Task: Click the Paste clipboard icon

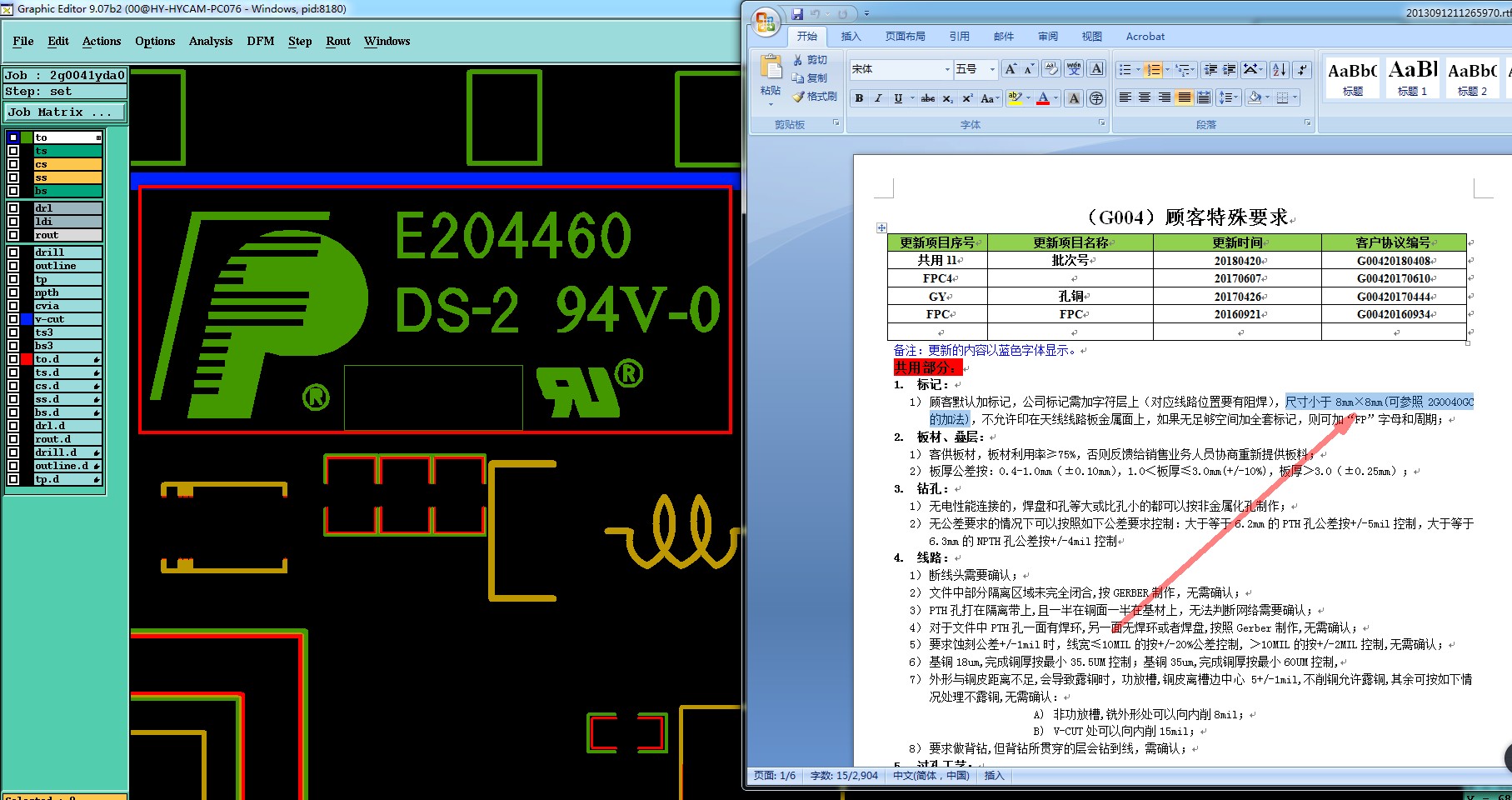Action: [x=771, y=66]
